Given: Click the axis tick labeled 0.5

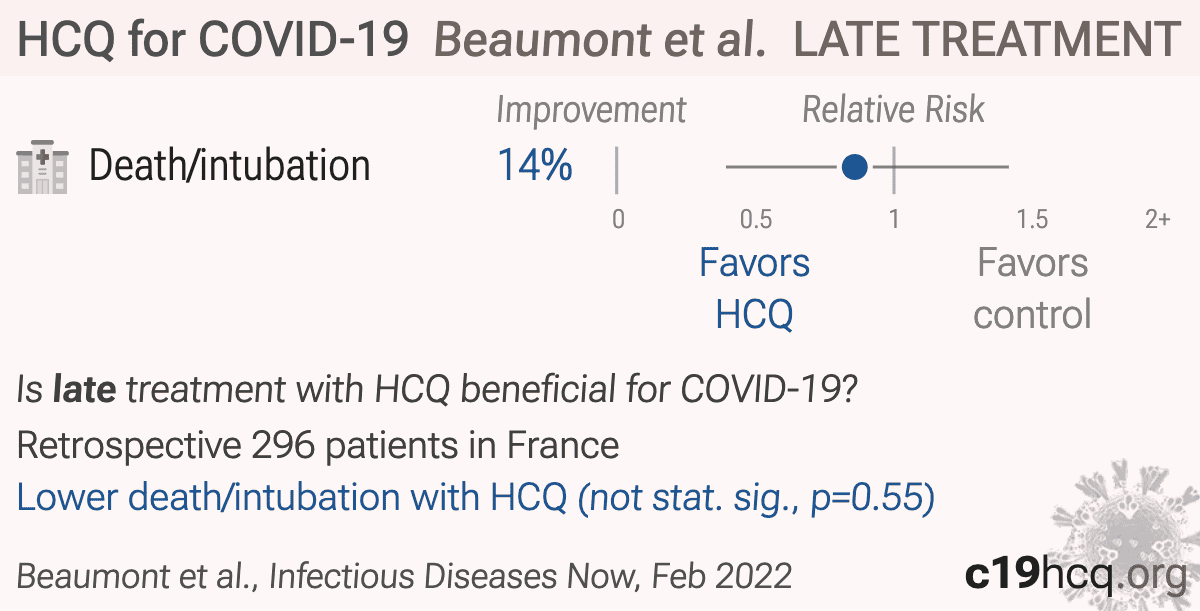Looking at the screenshot, I should click(x=755, y=219).
